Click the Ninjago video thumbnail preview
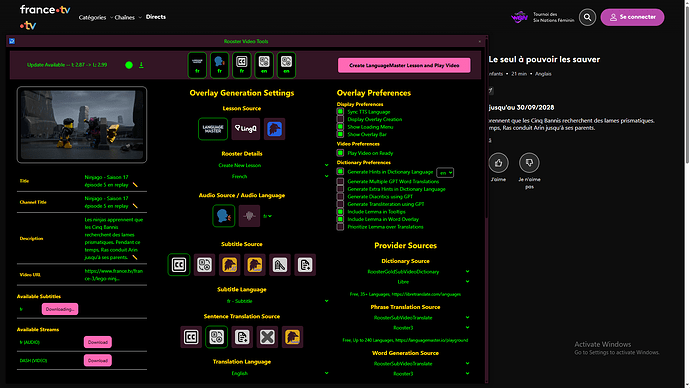This screenshot has height=388, width=690. (82, 124)
